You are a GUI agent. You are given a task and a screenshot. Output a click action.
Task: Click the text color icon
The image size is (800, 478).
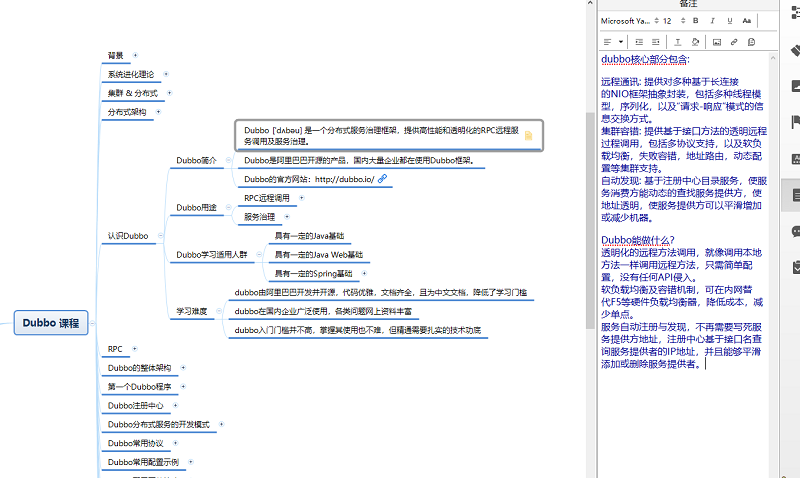click(x=678, y=42)
